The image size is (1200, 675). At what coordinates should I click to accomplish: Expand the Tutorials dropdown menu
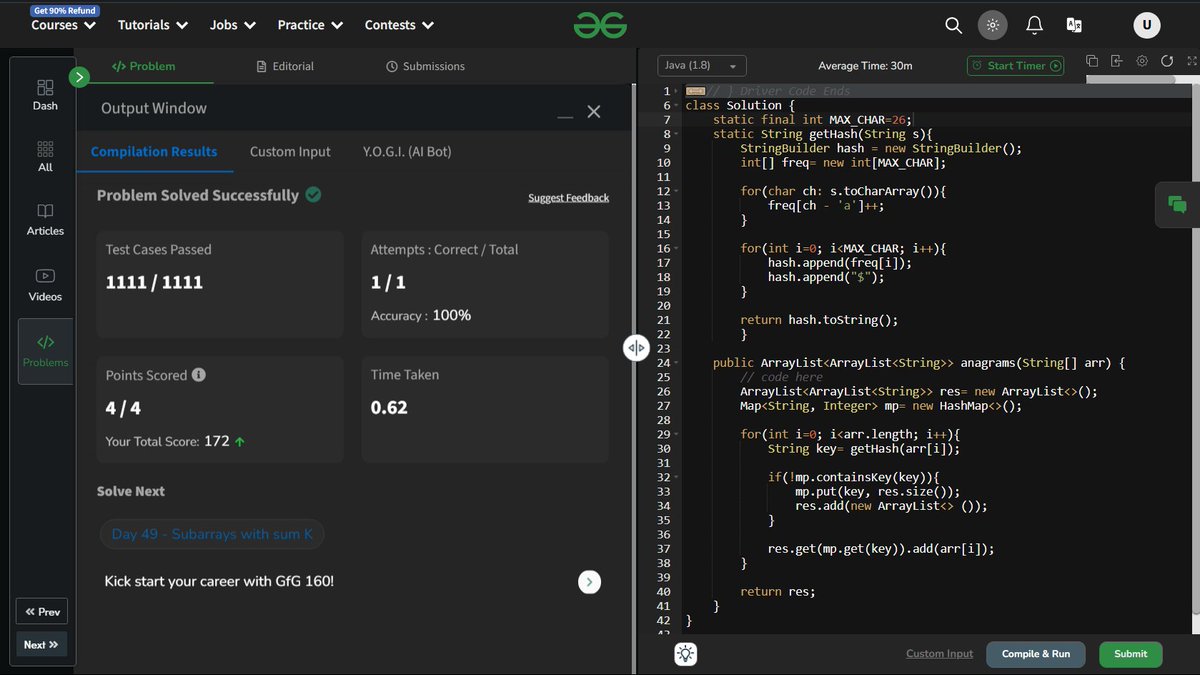tap(153, 25)
